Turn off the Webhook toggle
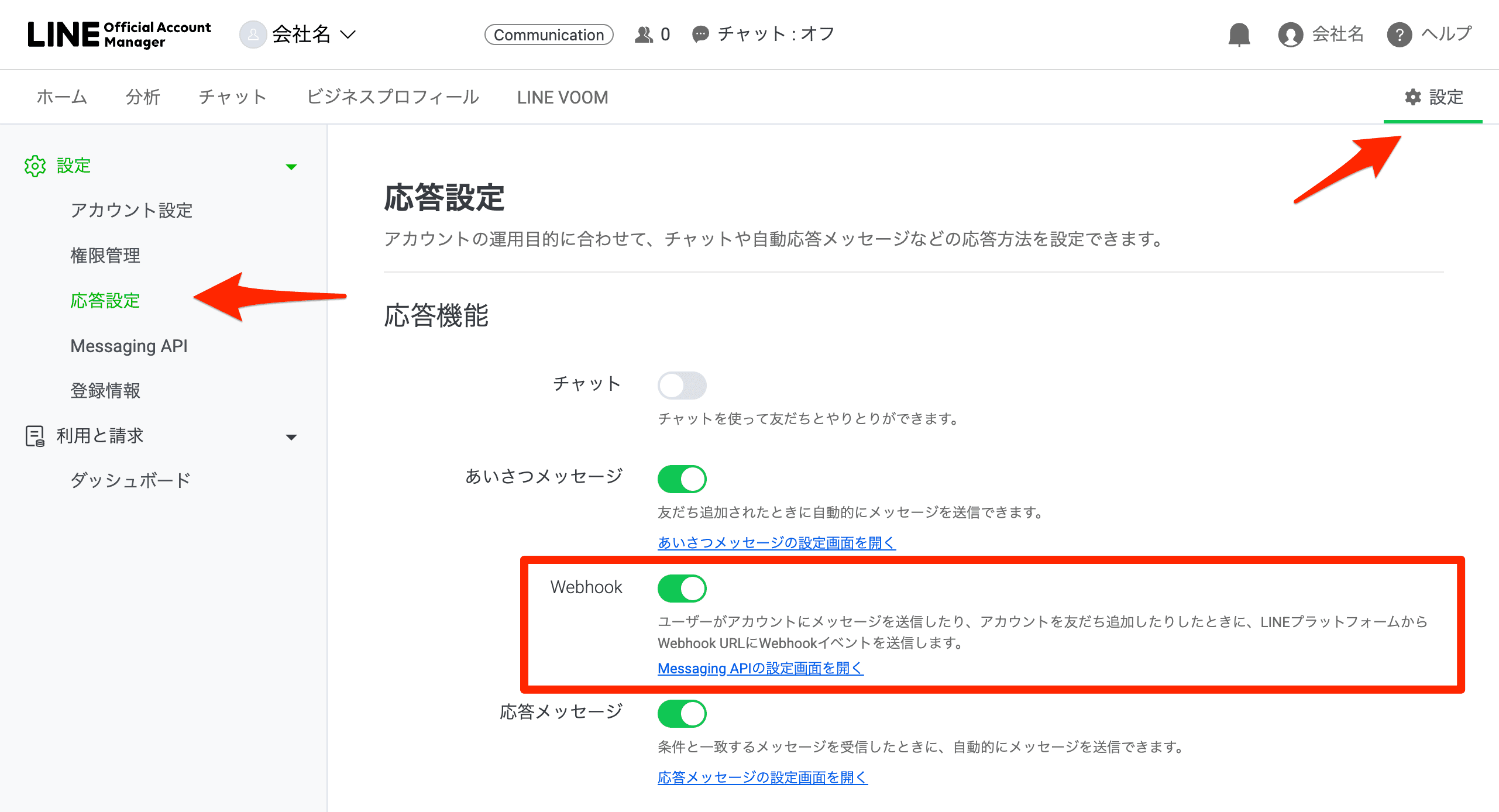Image resolution: width=1499 pixels, height=812 pixels. (x=682, y=589)
